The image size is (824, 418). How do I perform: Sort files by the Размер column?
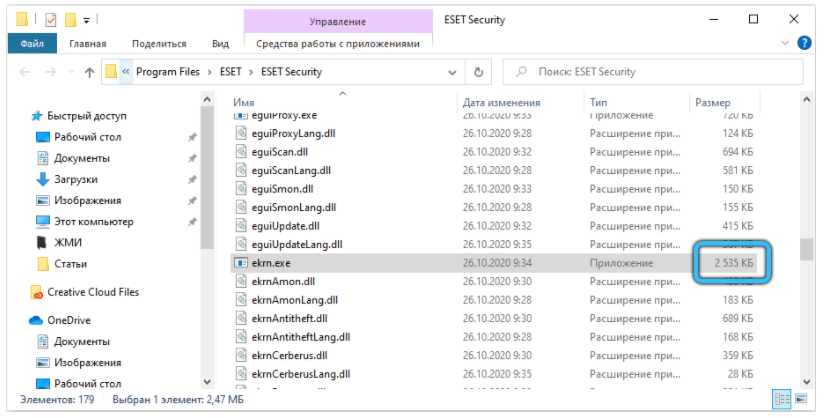click(x=712, y=103)
